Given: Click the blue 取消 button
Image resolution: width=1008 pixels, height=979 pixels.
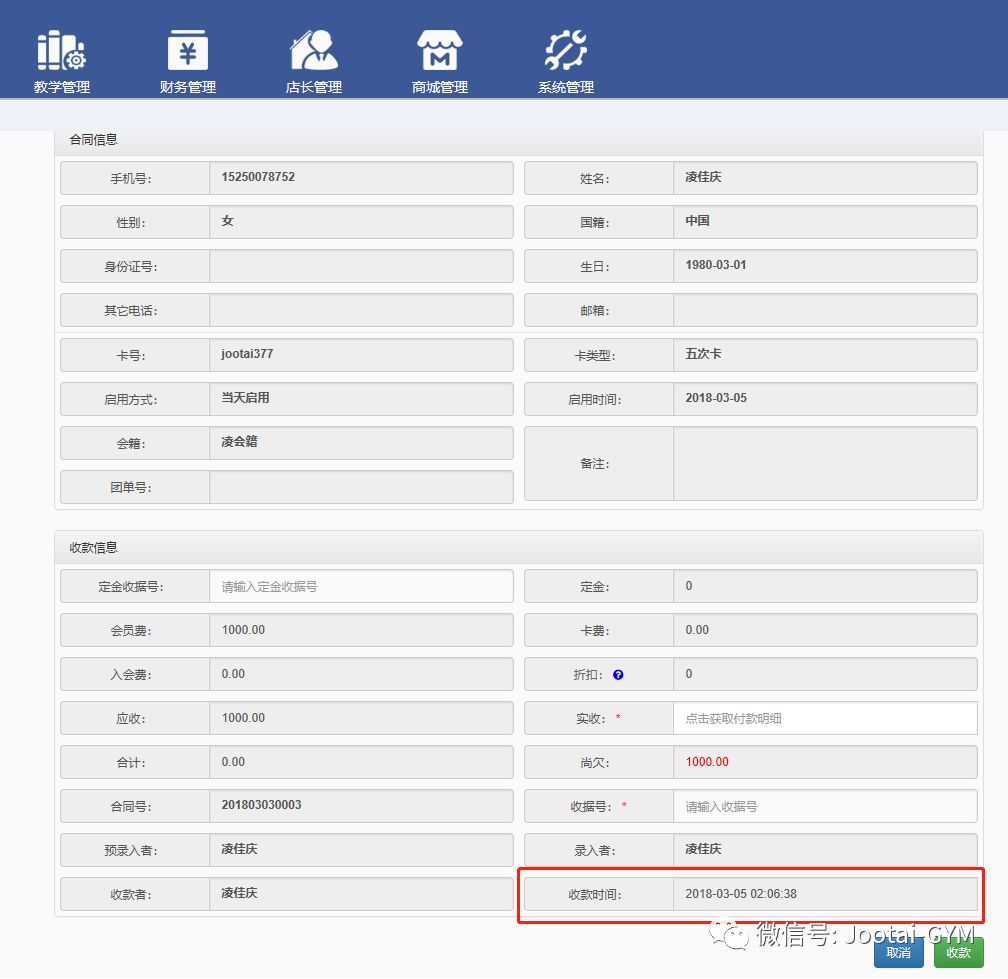Looking at the screenshot, I should (898, 953).
